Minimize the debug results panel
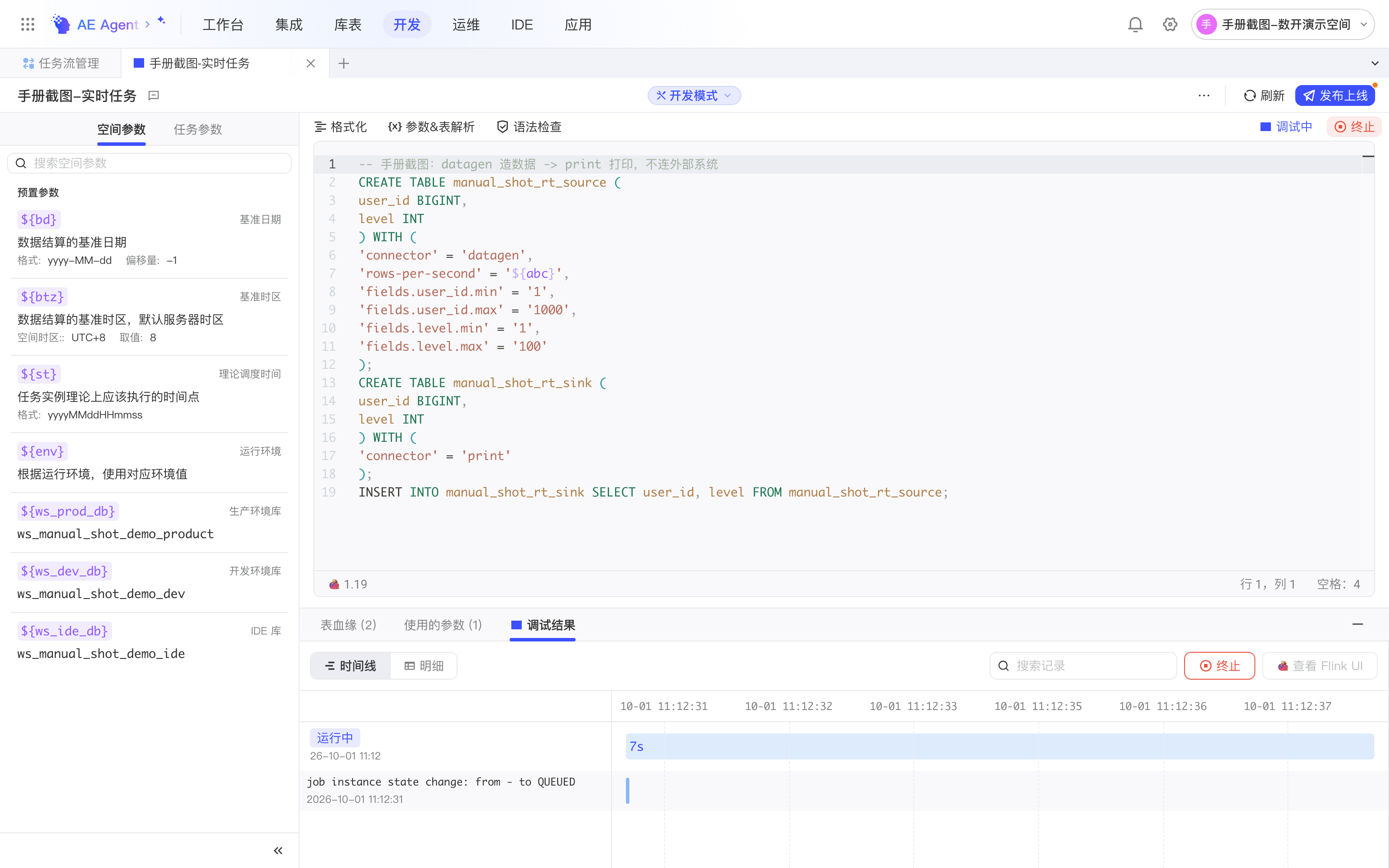The width and height of the screenshot is (1389, 868). pyautogui.click(x=1357, y=624)
